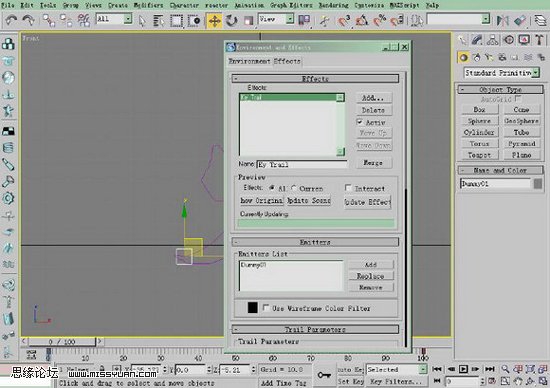
Task: Open the Hierarchy command panel tab
Action: coord(493,40)
